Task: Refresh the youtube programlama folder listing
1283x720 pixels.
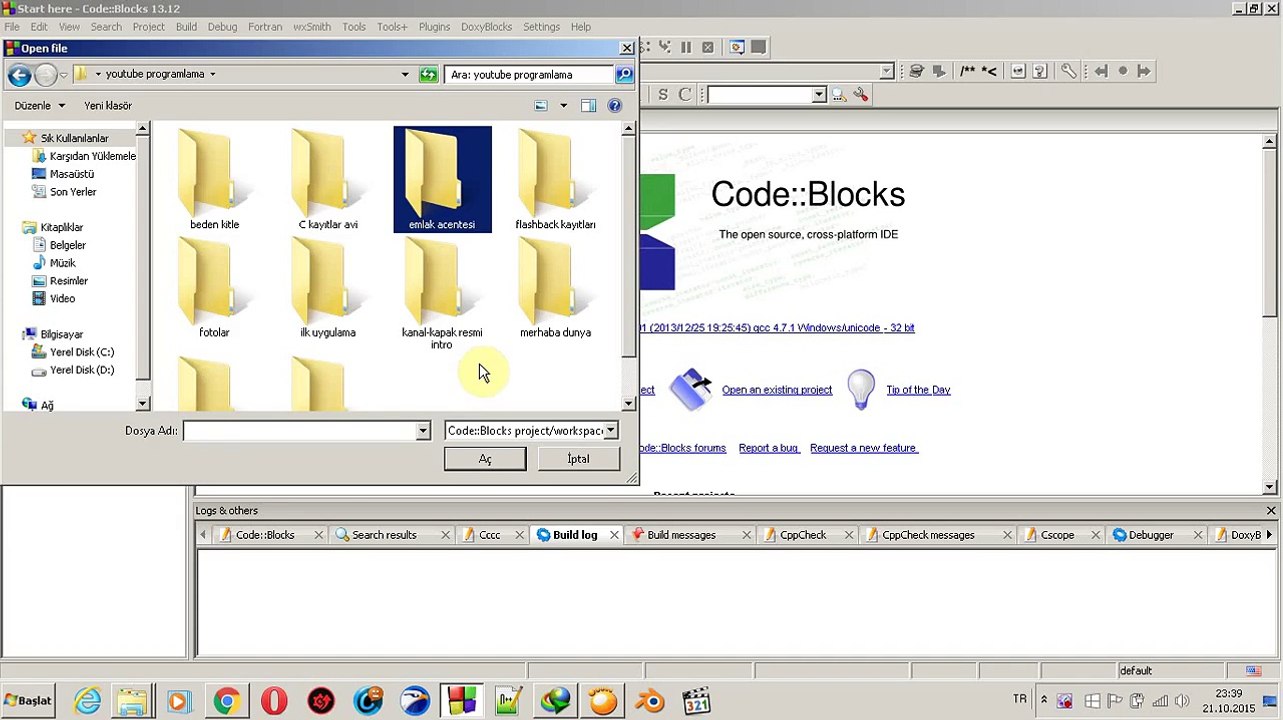Action: click(428, 74)
